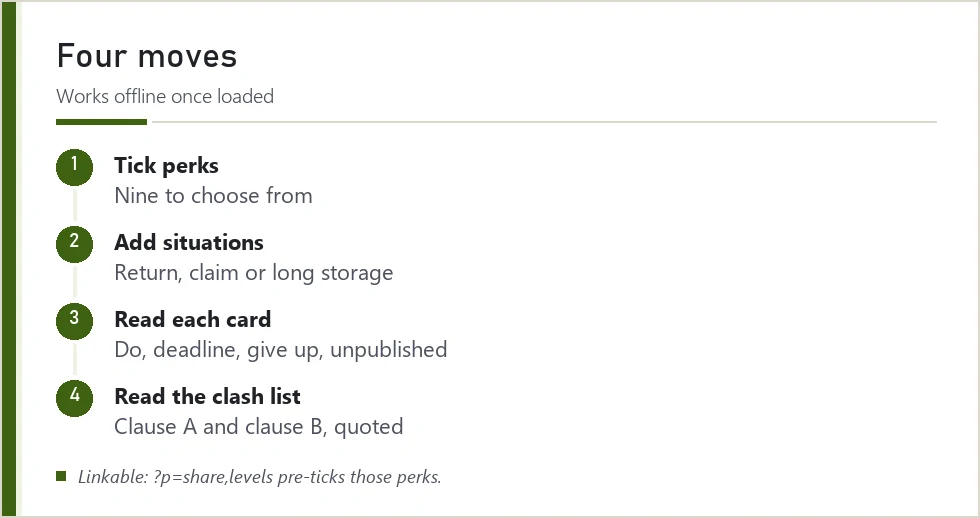Screen dimensions: 980x518
Task: Select the Read each card step title
Action: point(192,319)
